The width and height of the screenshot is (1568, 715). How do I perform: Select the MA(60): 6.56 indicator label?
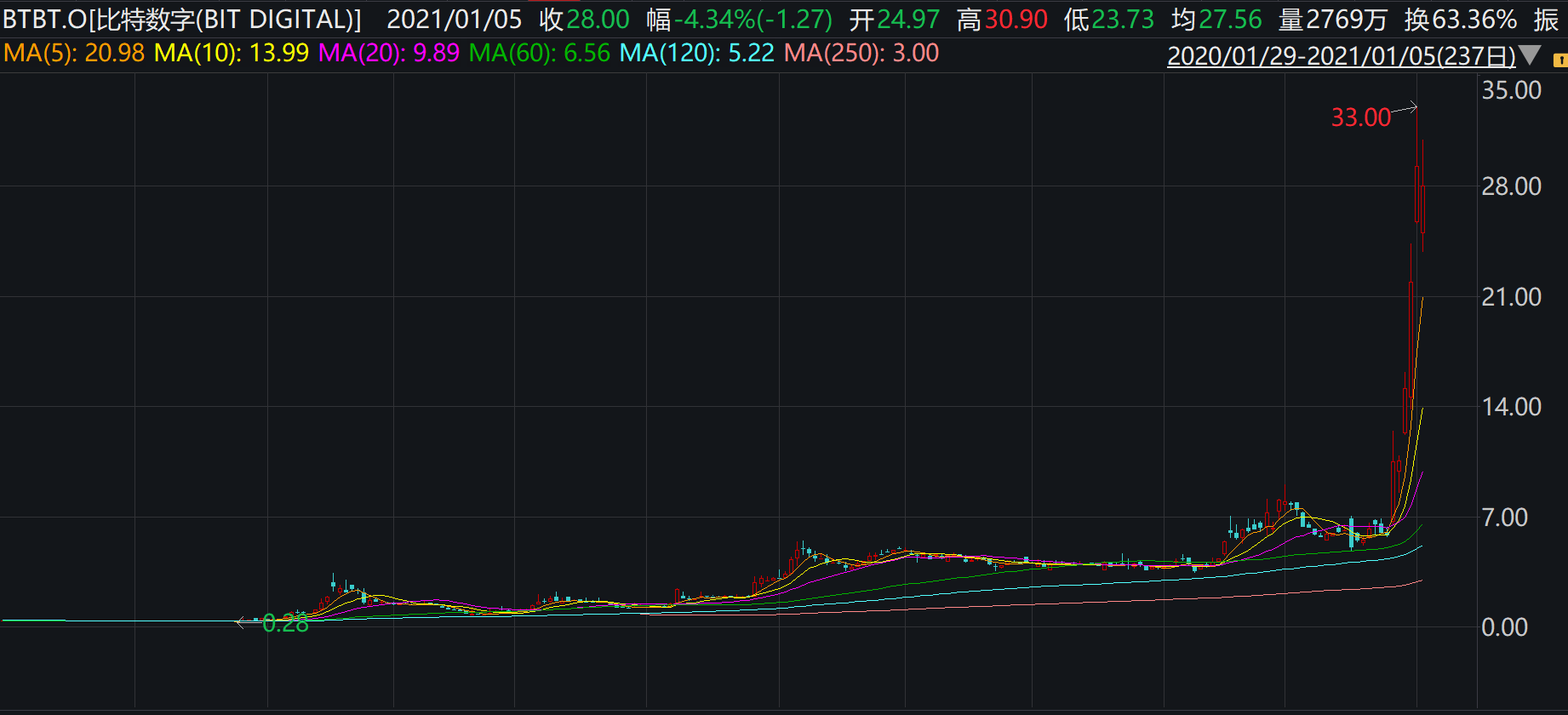pyautogui.click(x=540, y=53)
